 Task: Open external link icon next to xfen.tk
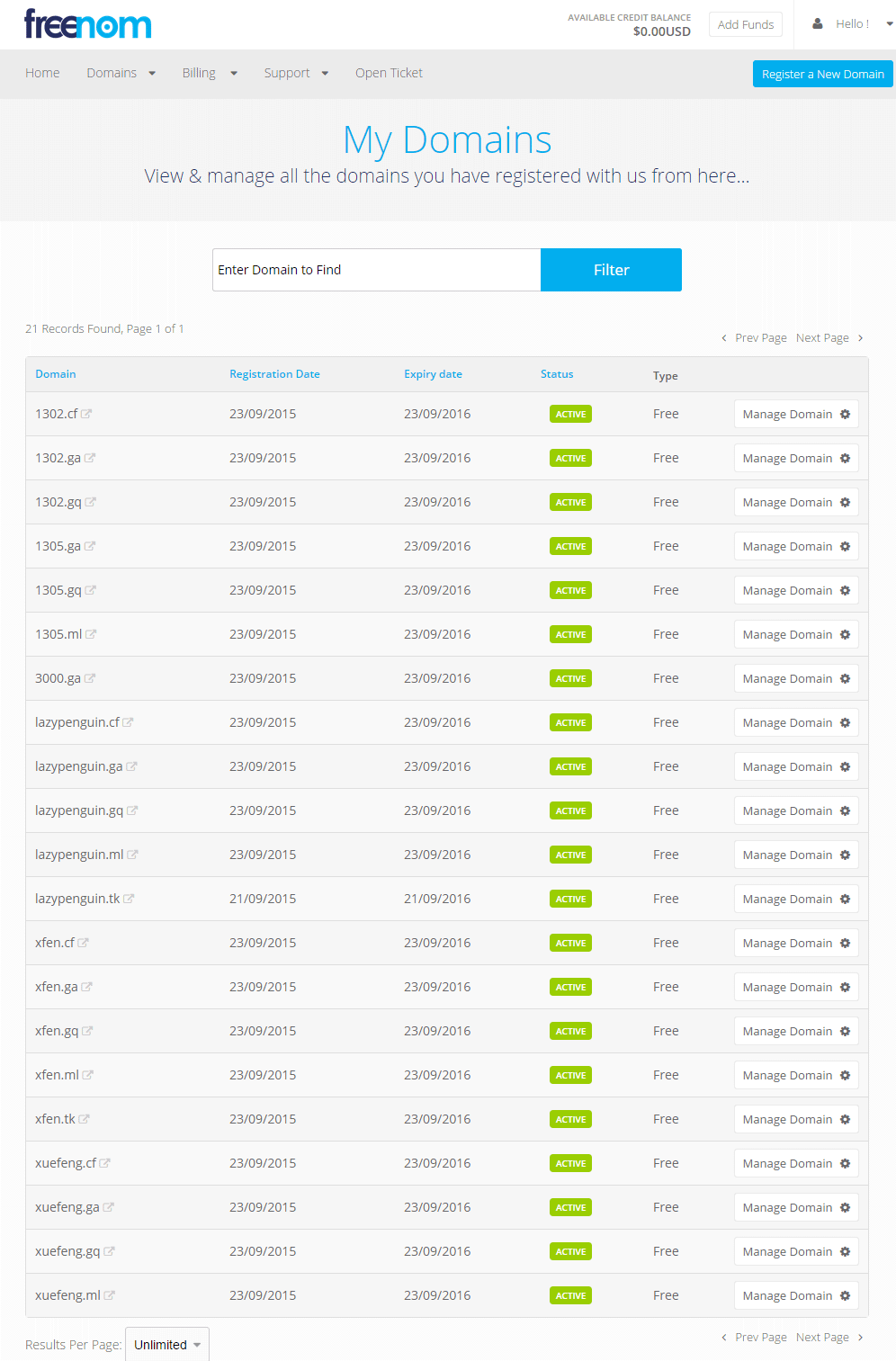pyautogui.click(x=84, y=1119)
